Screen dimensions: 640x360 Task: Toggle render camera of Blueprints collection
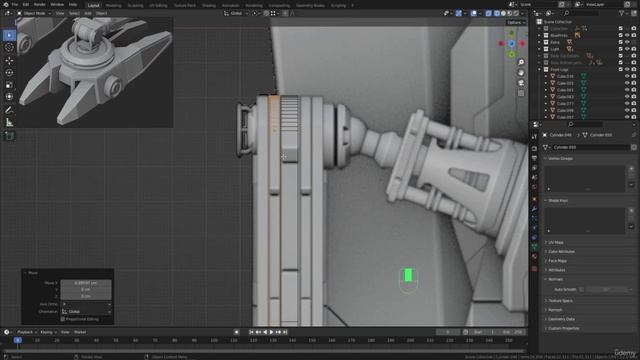634,36
